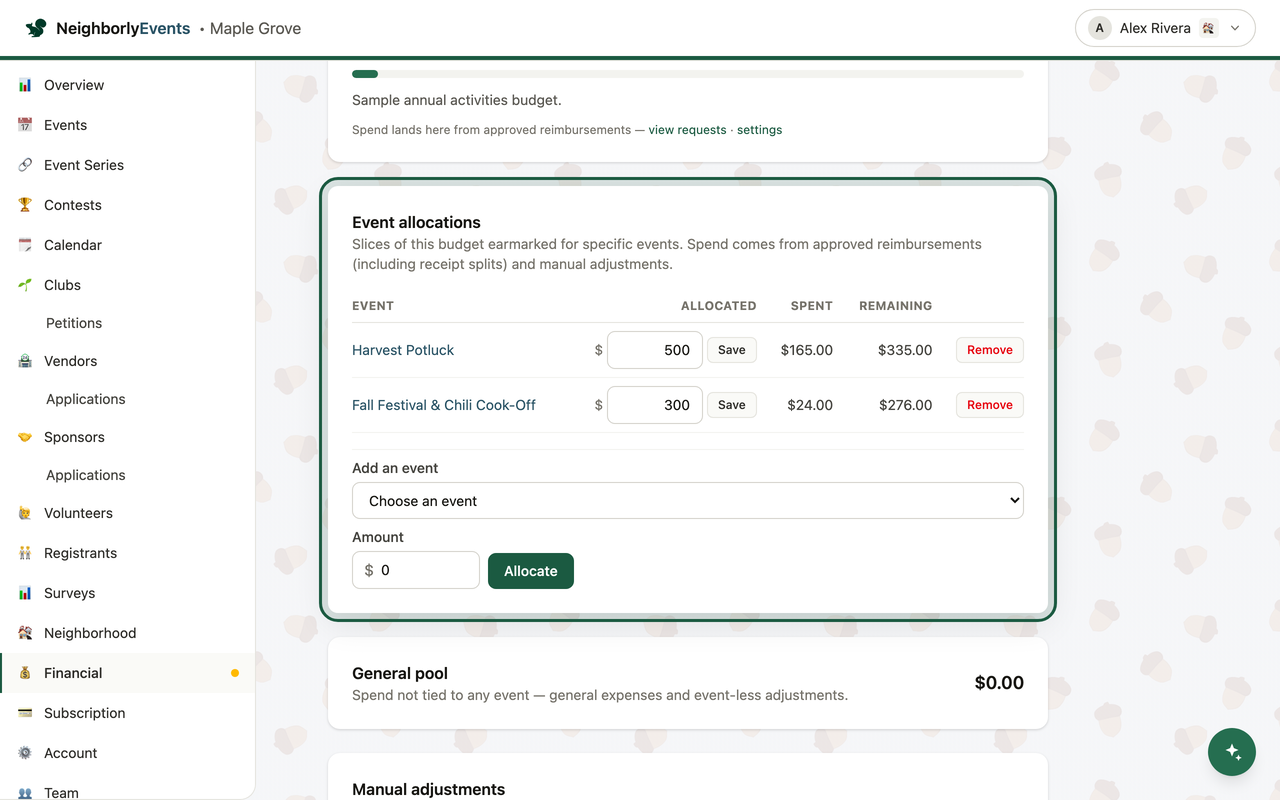Click the NeighborlyEvents squirrel logo

coord(36,28)
